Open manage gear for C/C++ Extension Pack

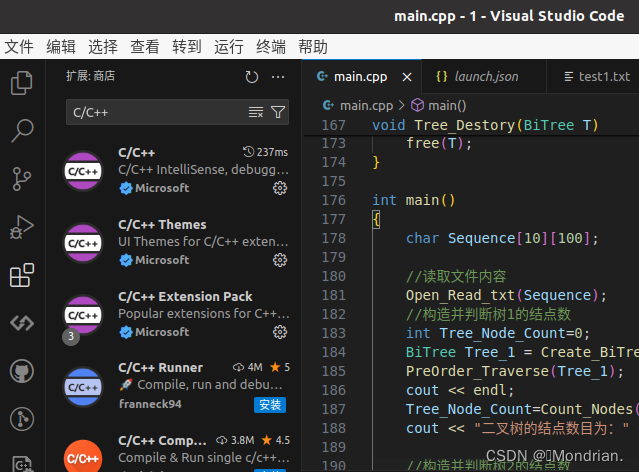pyautogui.click(x=280, y=332)
